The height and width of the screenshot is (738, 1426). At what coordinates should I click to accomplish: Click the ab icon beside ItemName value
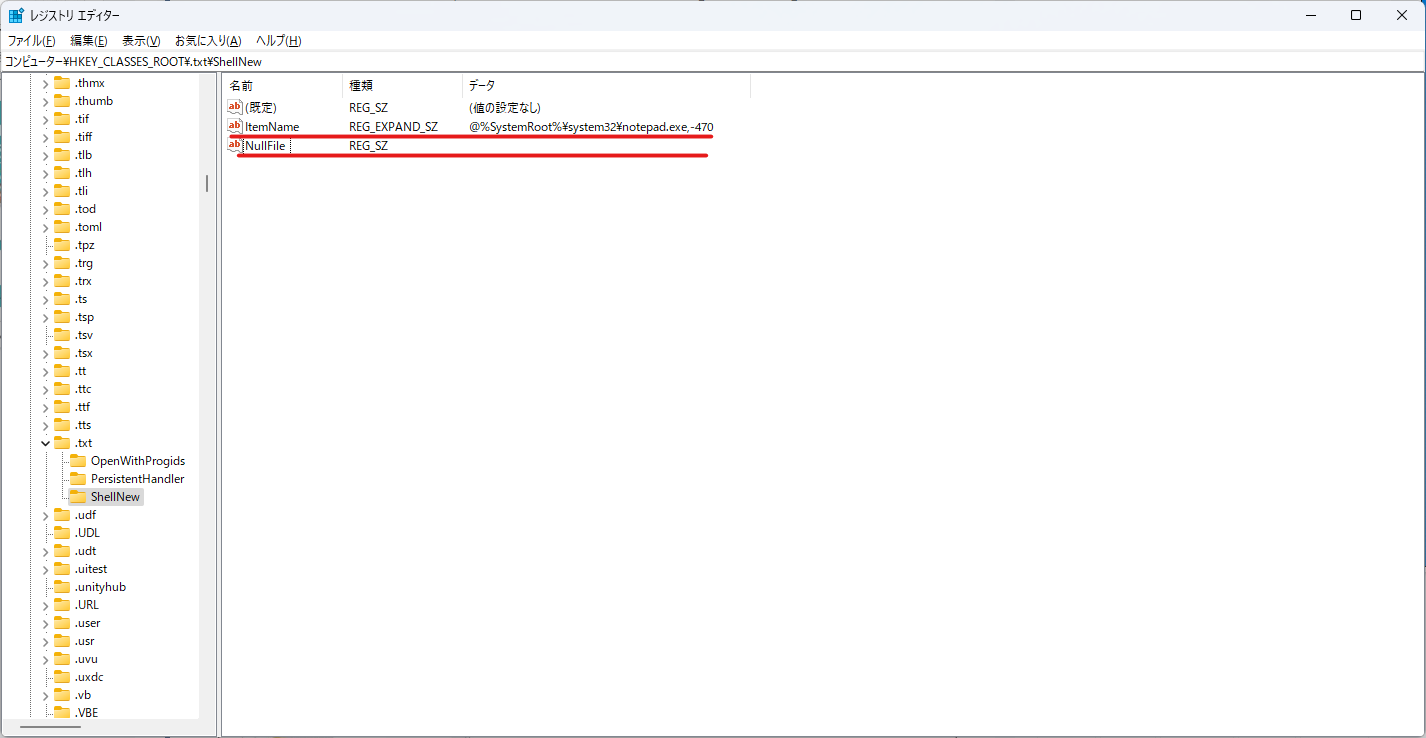tap(234, 126)
